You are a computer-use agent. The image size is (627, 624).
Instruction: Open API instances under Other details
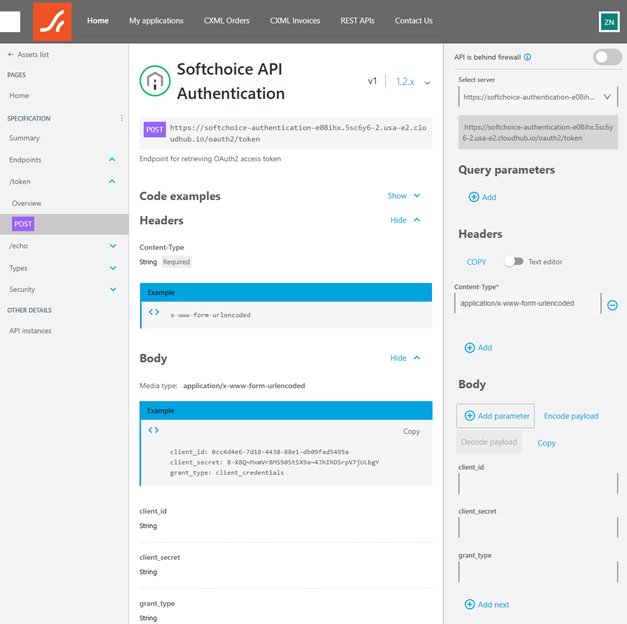tap(30, 331)
